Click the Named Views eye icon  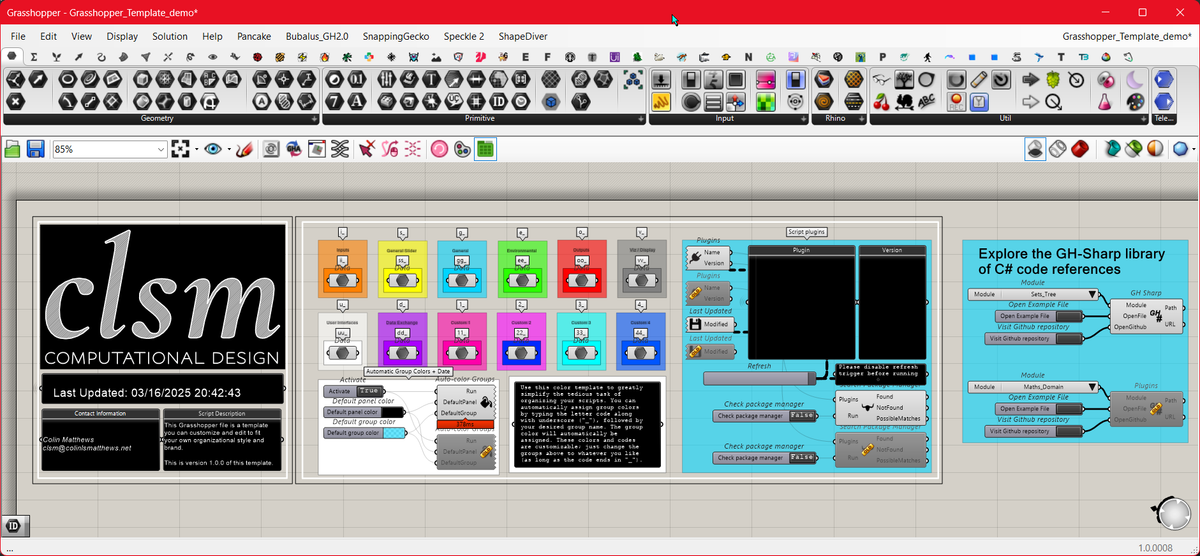point(212,149)
